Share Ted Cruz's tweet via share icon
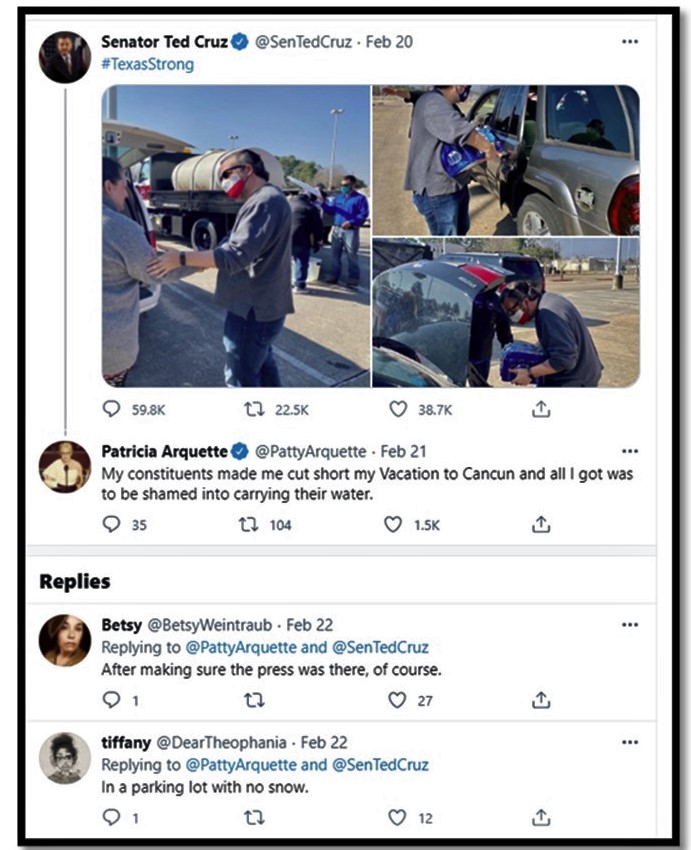The image size is (691, 850). click(x=541, y=409)
